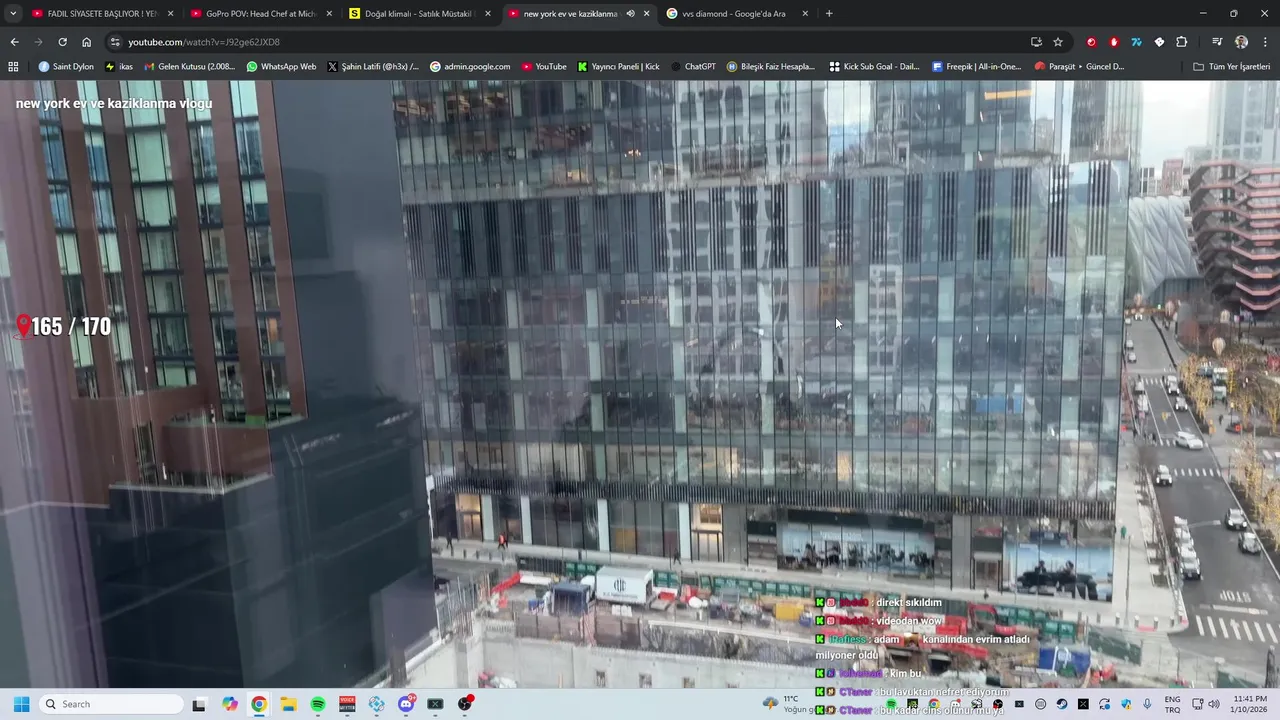Image resolution: width=1280 pixels, height=720 pixels.
Task: Go to the browser home page
Action: point(87,42)
